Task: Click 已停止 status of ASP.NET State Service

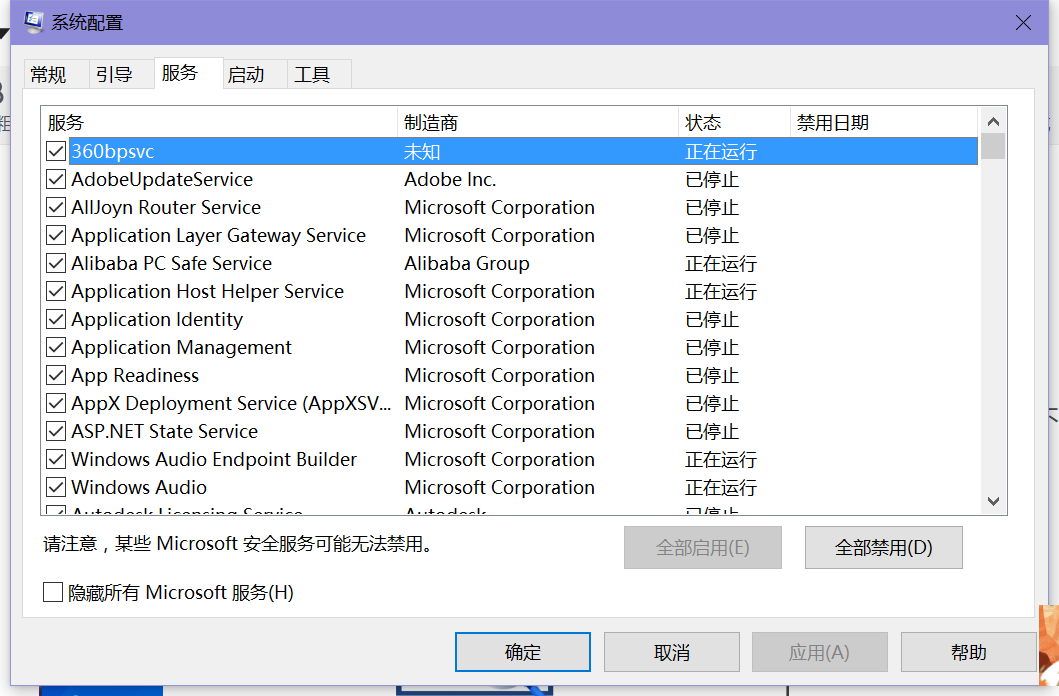Action: 712,431
